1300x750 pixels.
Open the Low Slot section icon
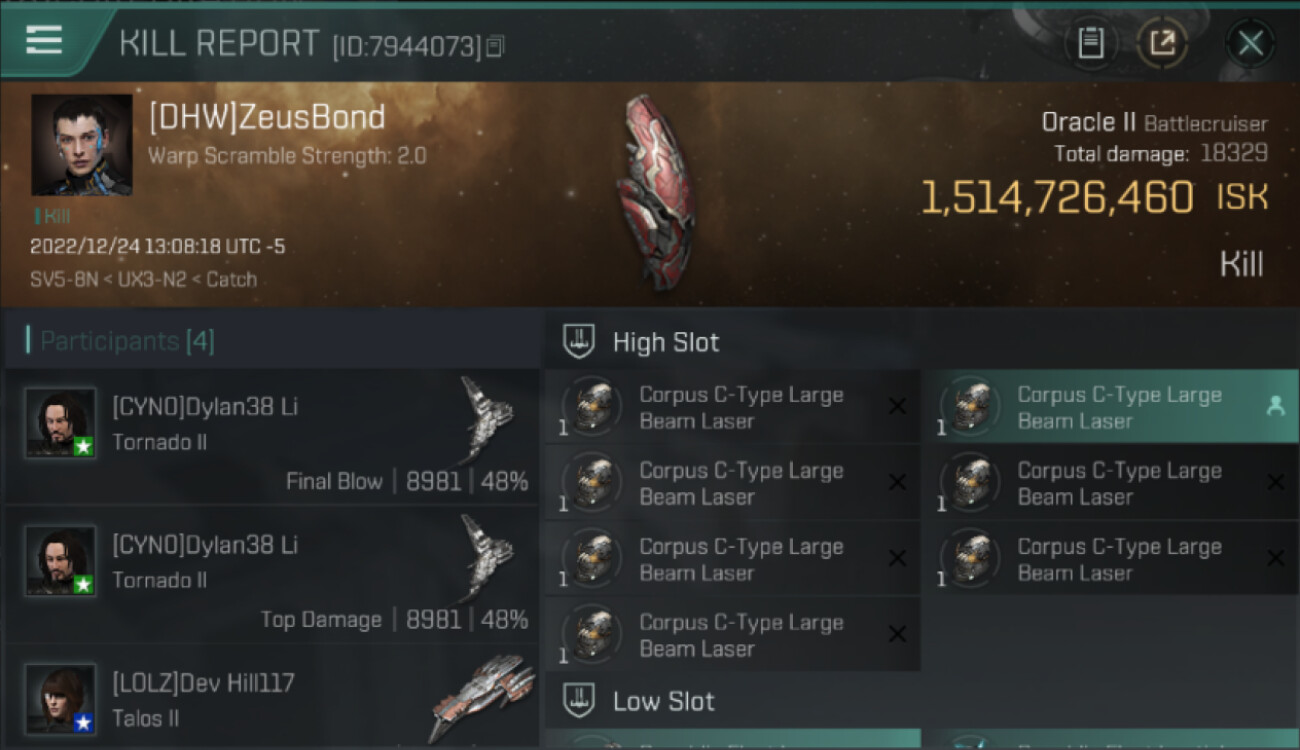580,700
